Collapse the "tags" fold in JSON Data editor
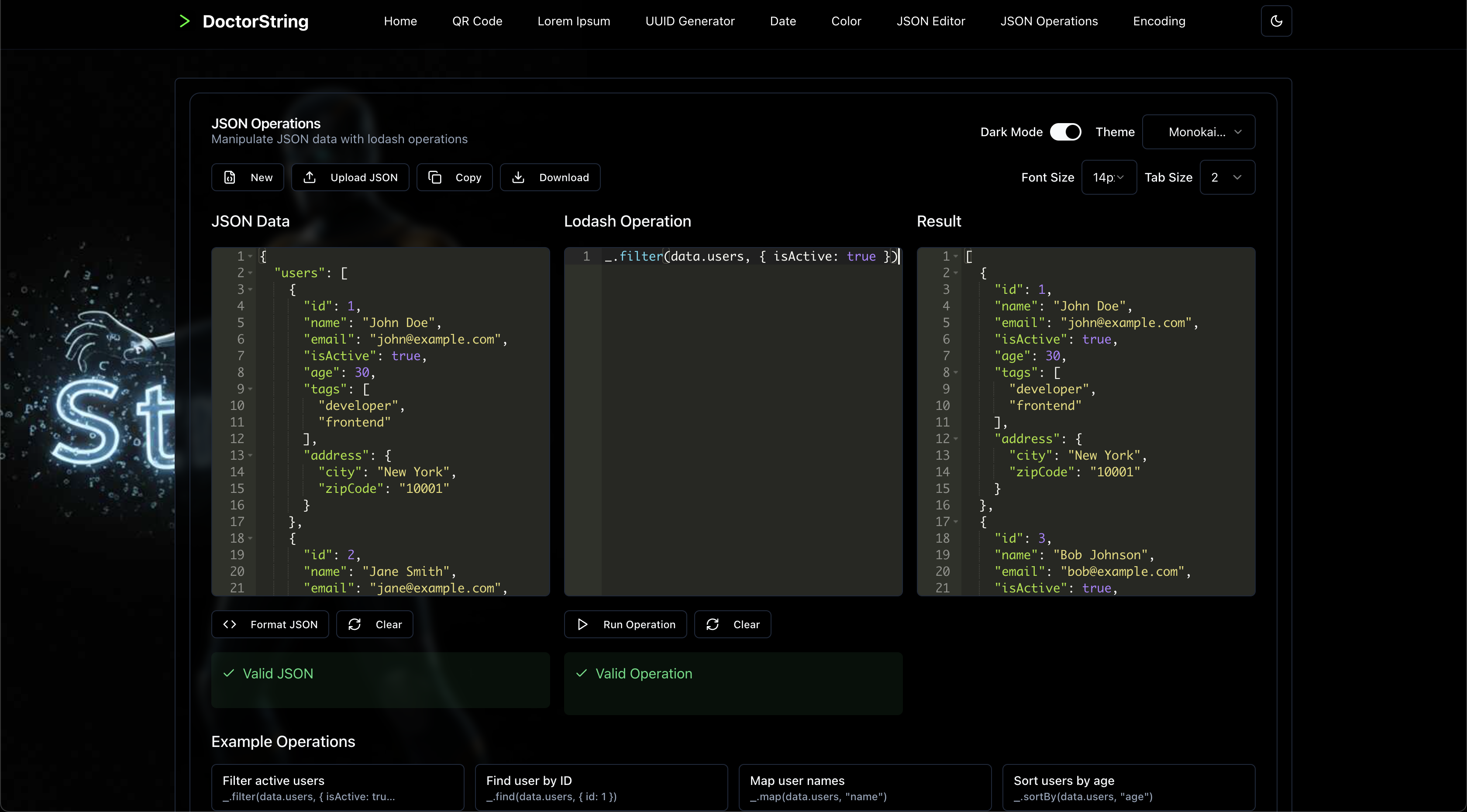Screen dimensions: 1467x812 (250, 389)
